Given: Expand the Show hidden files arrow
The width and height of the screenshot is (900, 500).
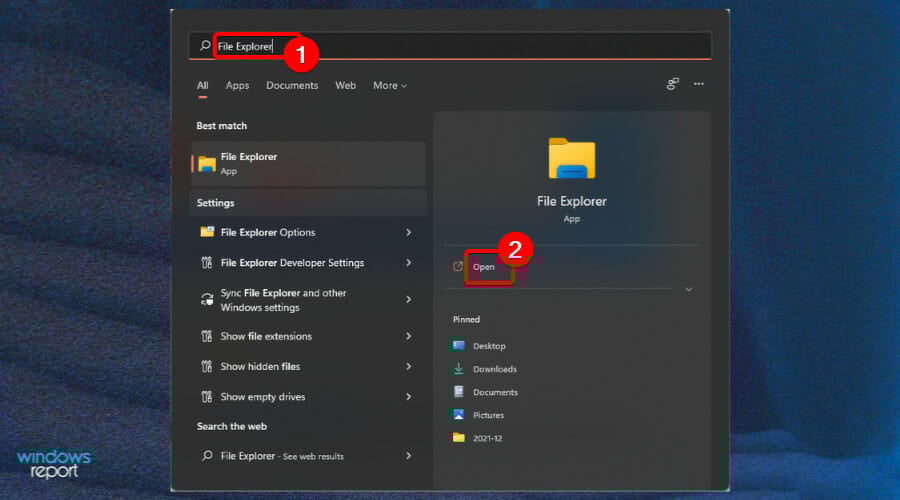Looking at the screenshot, I should tap(409, 366).
